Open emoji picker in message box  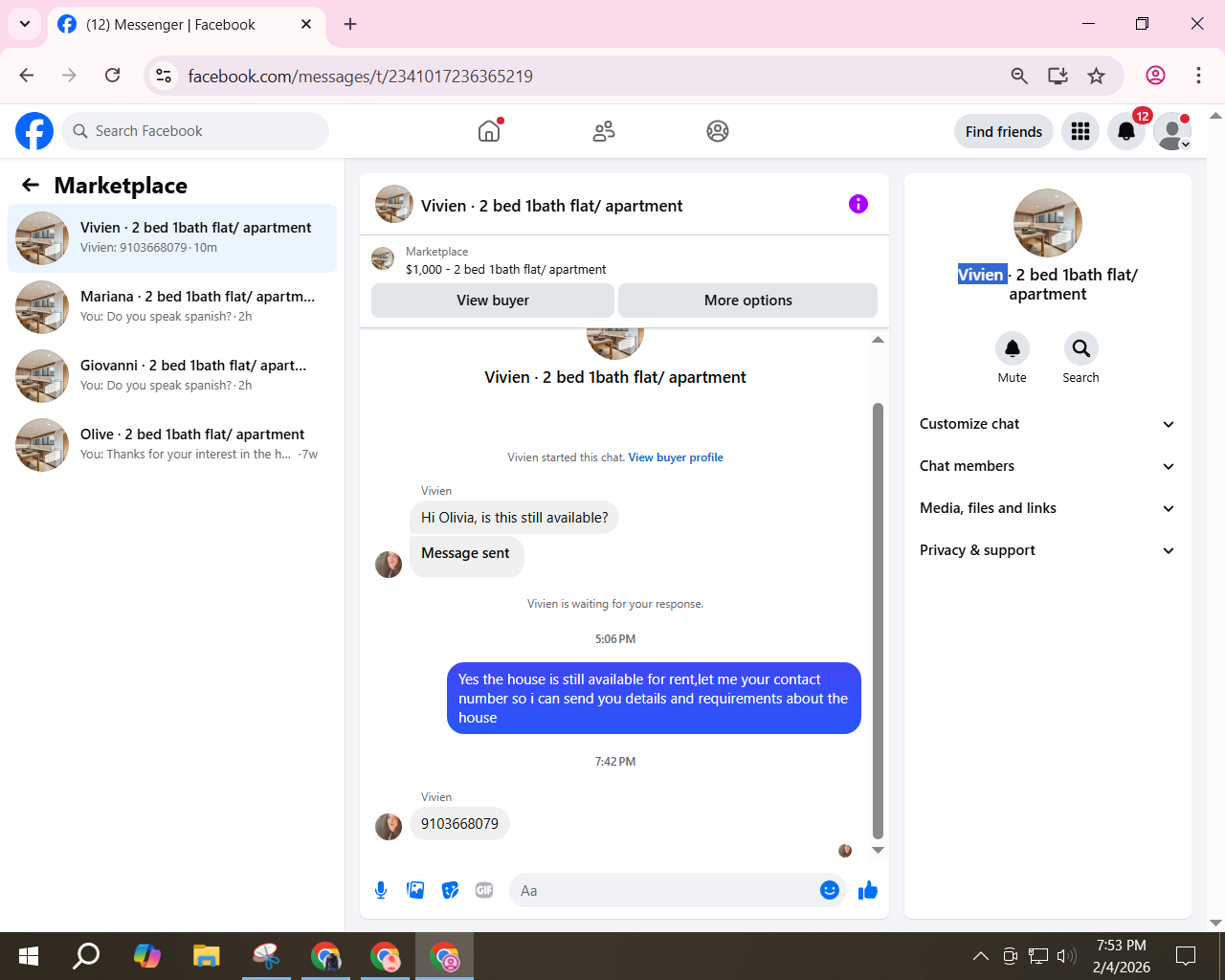pyautogui.click(x=830, y=891)
